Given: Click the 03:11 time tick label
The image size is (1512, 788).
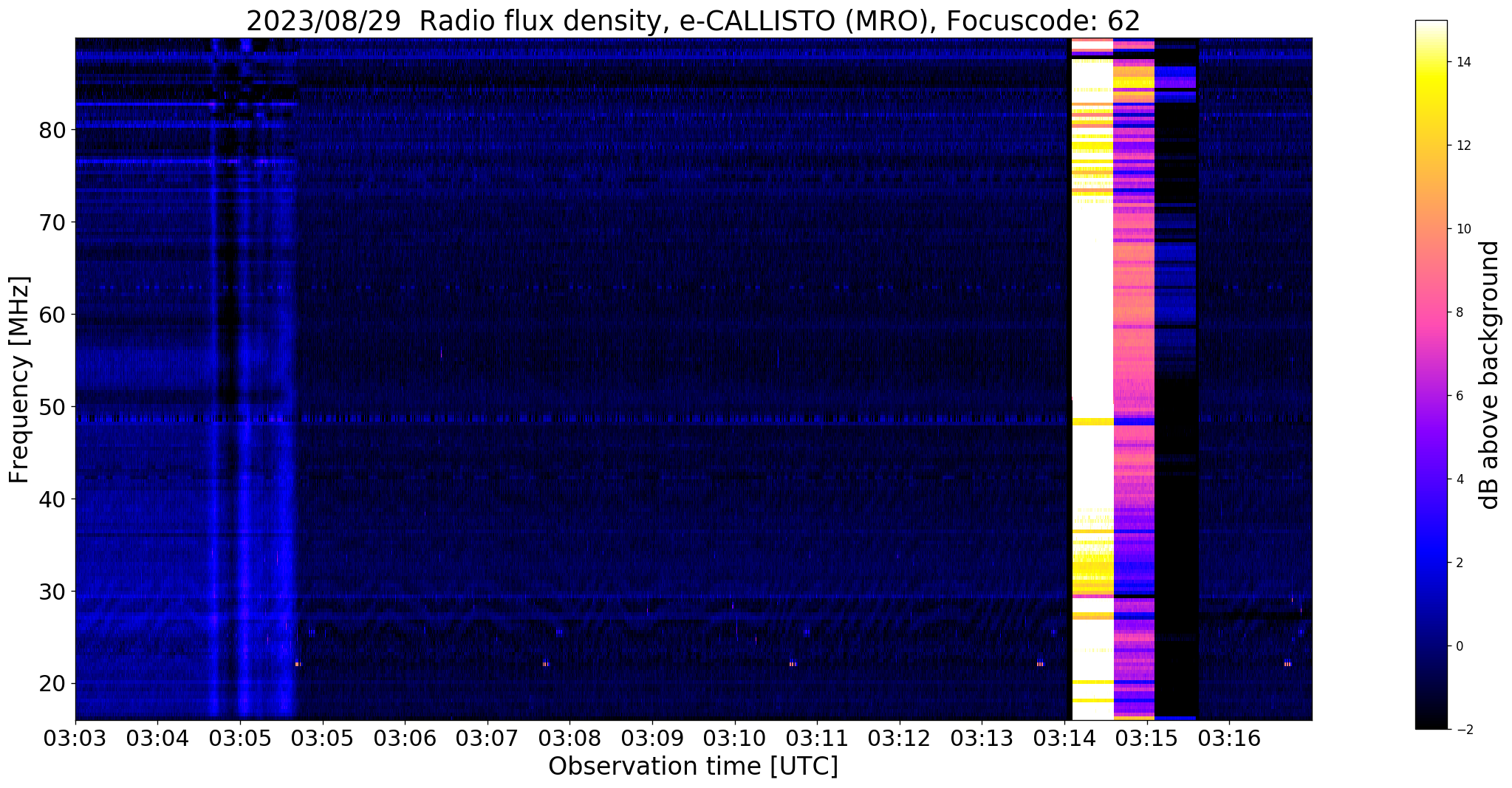Looking at the screenshot, I should tap(817, 739).
